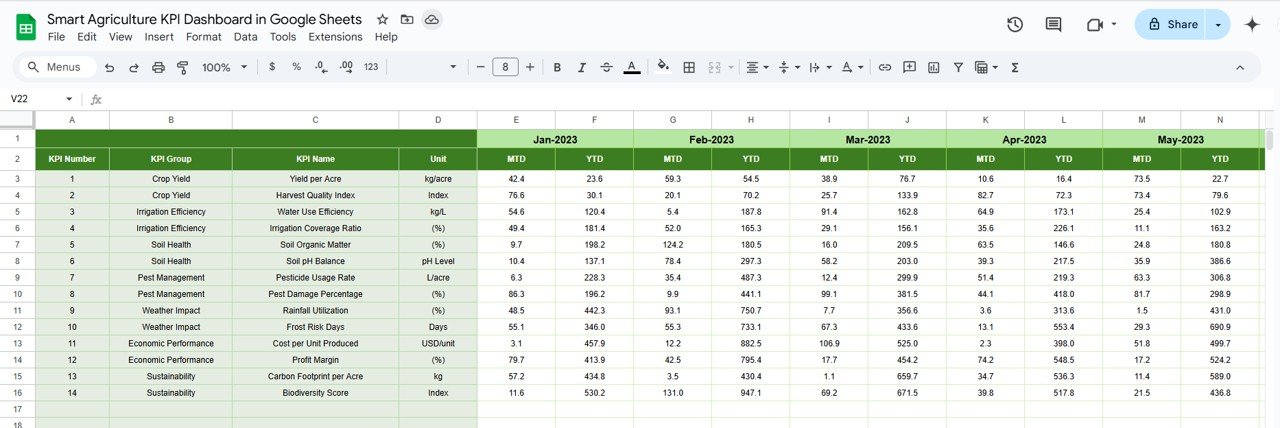The image size is (1280, 428).
Task: Decrease font size minus button
Action: [x=481, y=67]
